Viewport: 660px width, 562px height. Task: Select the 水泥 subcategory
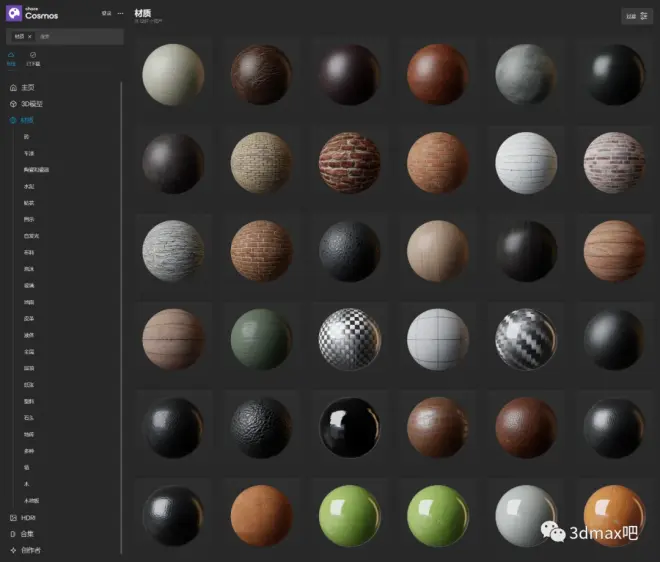[x=29, y=186]
